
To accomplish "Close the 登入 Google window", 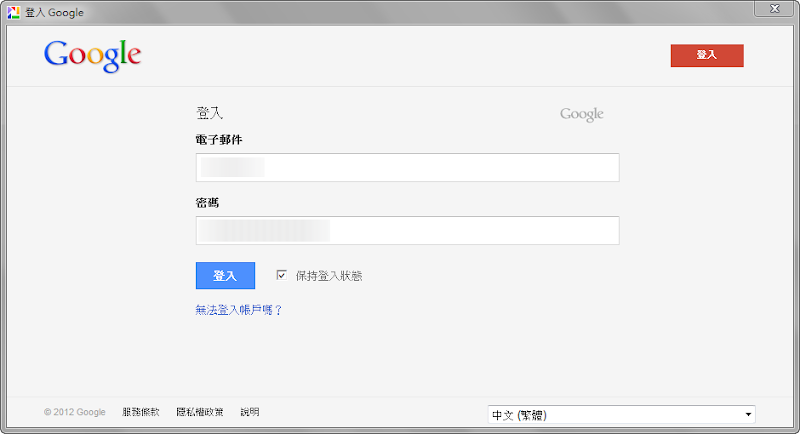I will [x=774, y=9].
